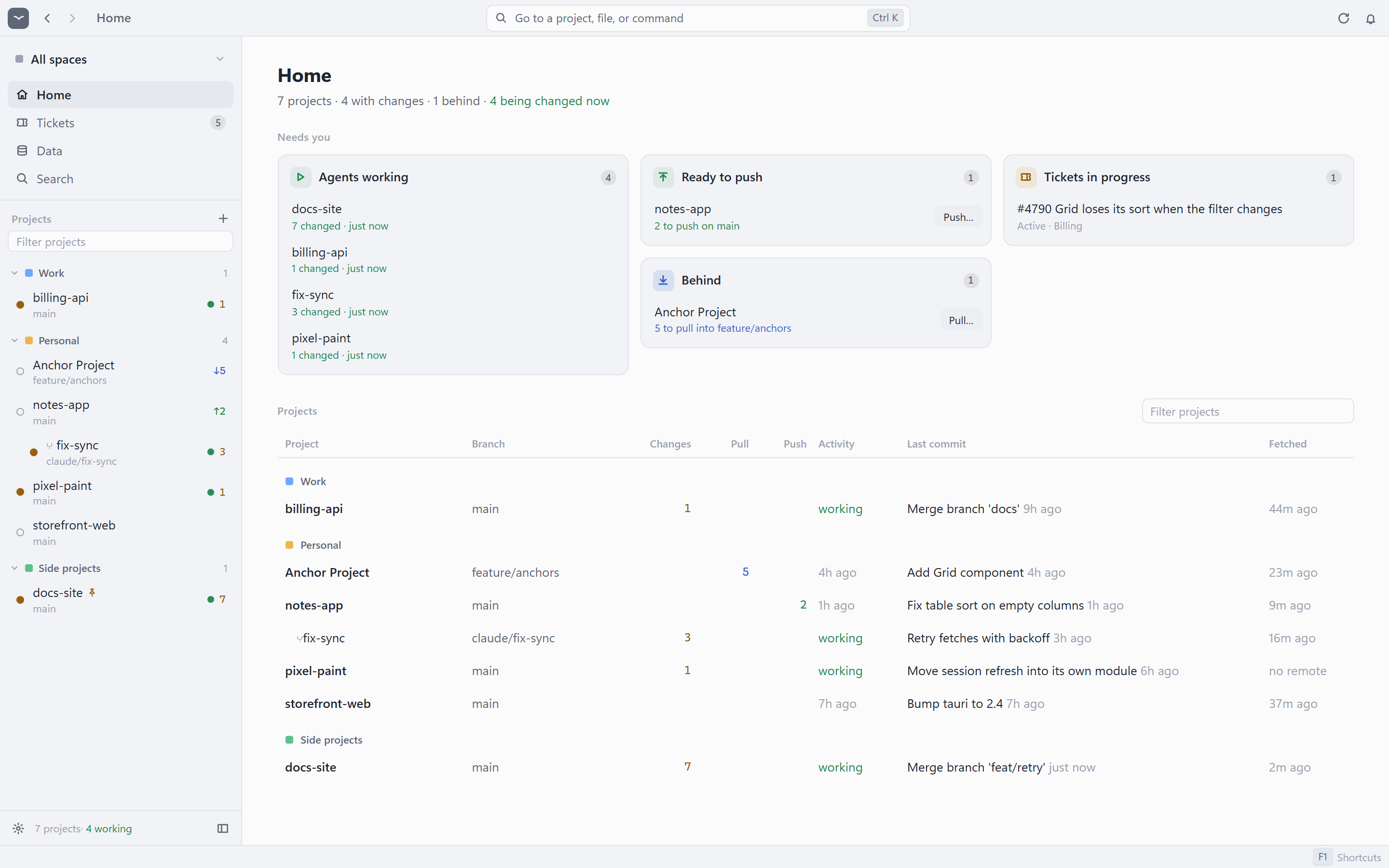The width and height of the screenshot is (1389, 868).
Task: Click the refresh icon in top bar
Action: coord(1343,18)
